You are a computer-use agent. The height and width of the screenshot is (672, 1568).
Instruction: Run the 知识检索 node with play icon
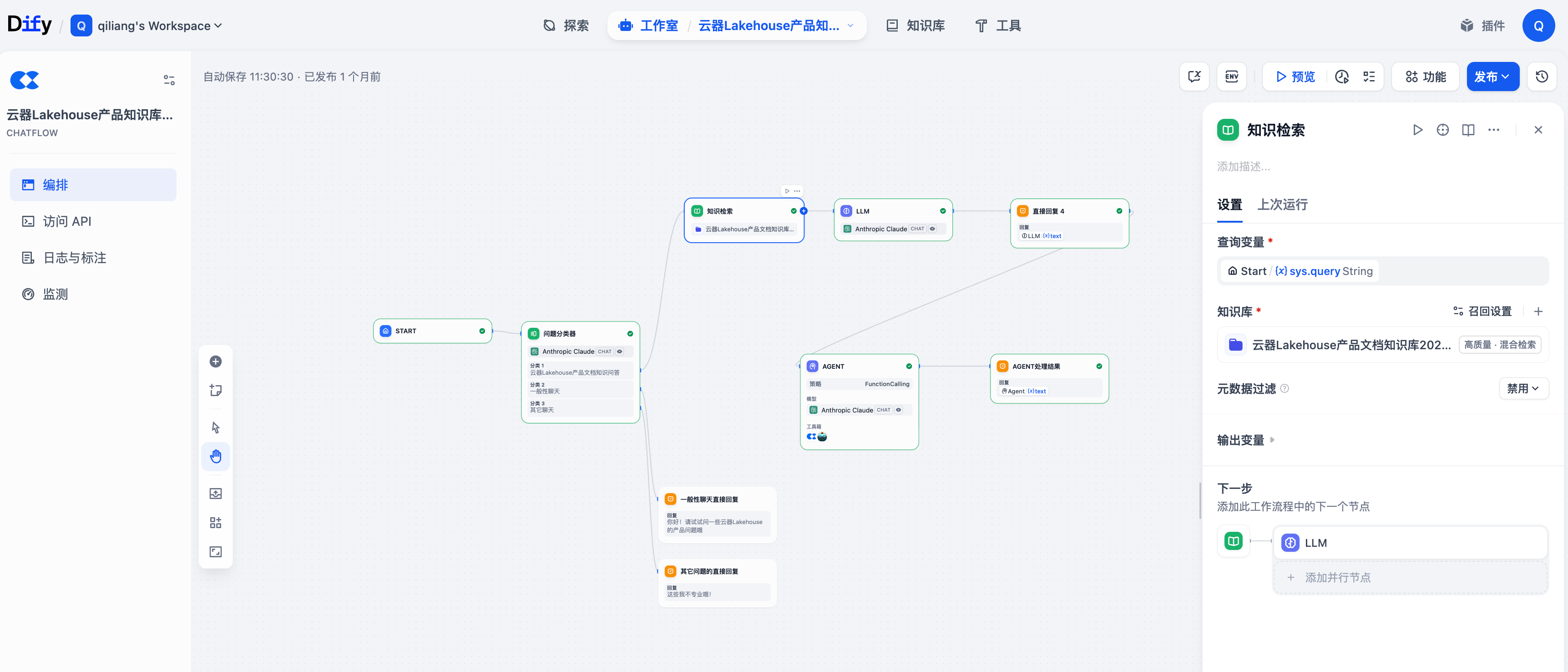[1418, 130]
